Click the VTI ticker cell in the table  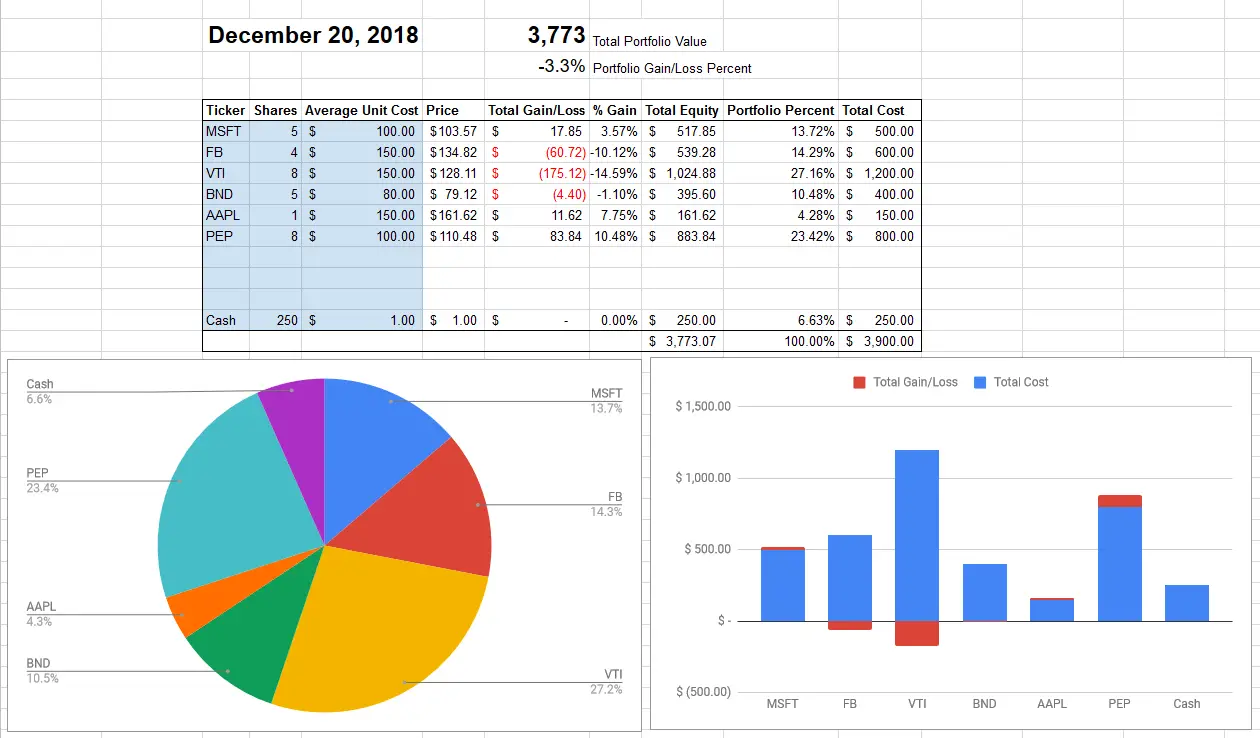(x=226, y=173)
